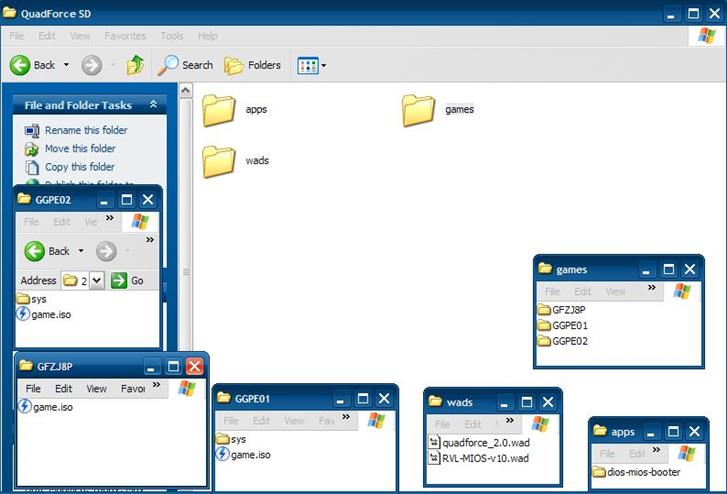Click the Forward arrow in QuadForce SD toolbar
The height and width of the screenshot is (494, 727).
pyautogui.click(x=91, y=65)
